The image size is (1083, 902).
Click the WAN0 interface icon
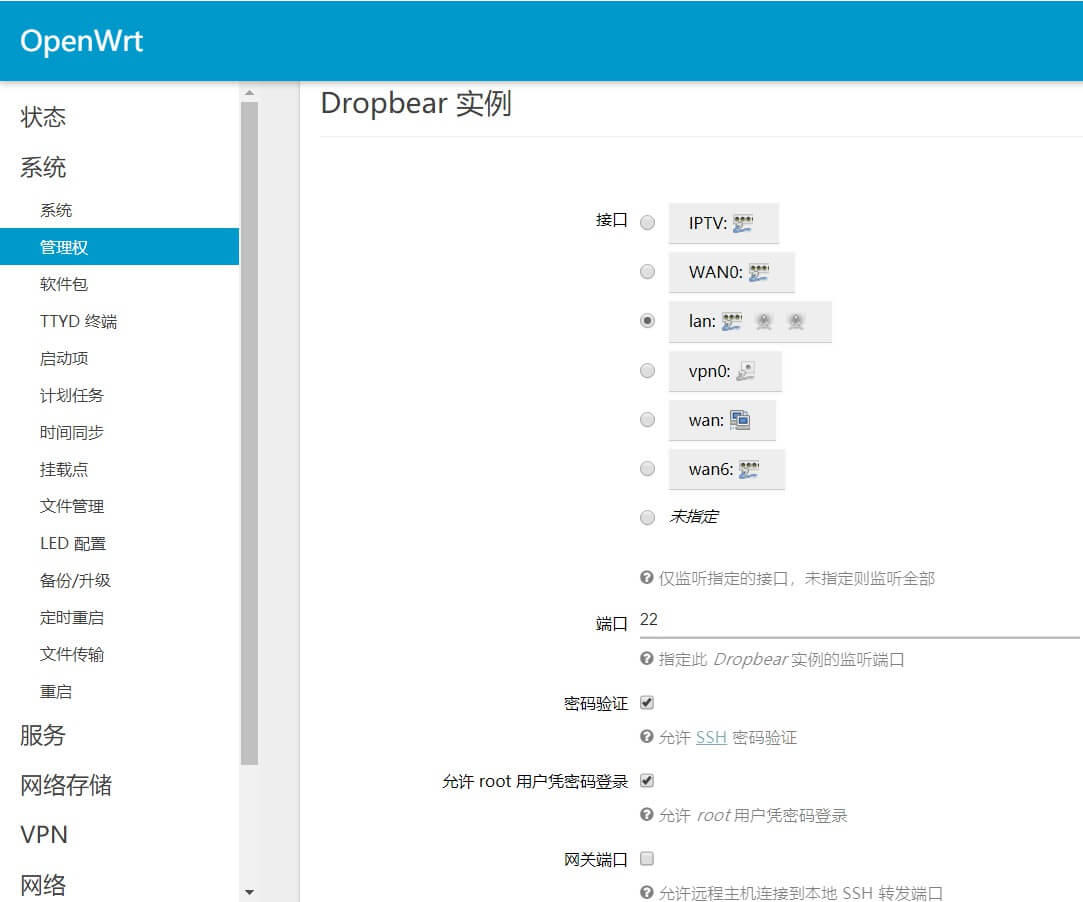759,272
